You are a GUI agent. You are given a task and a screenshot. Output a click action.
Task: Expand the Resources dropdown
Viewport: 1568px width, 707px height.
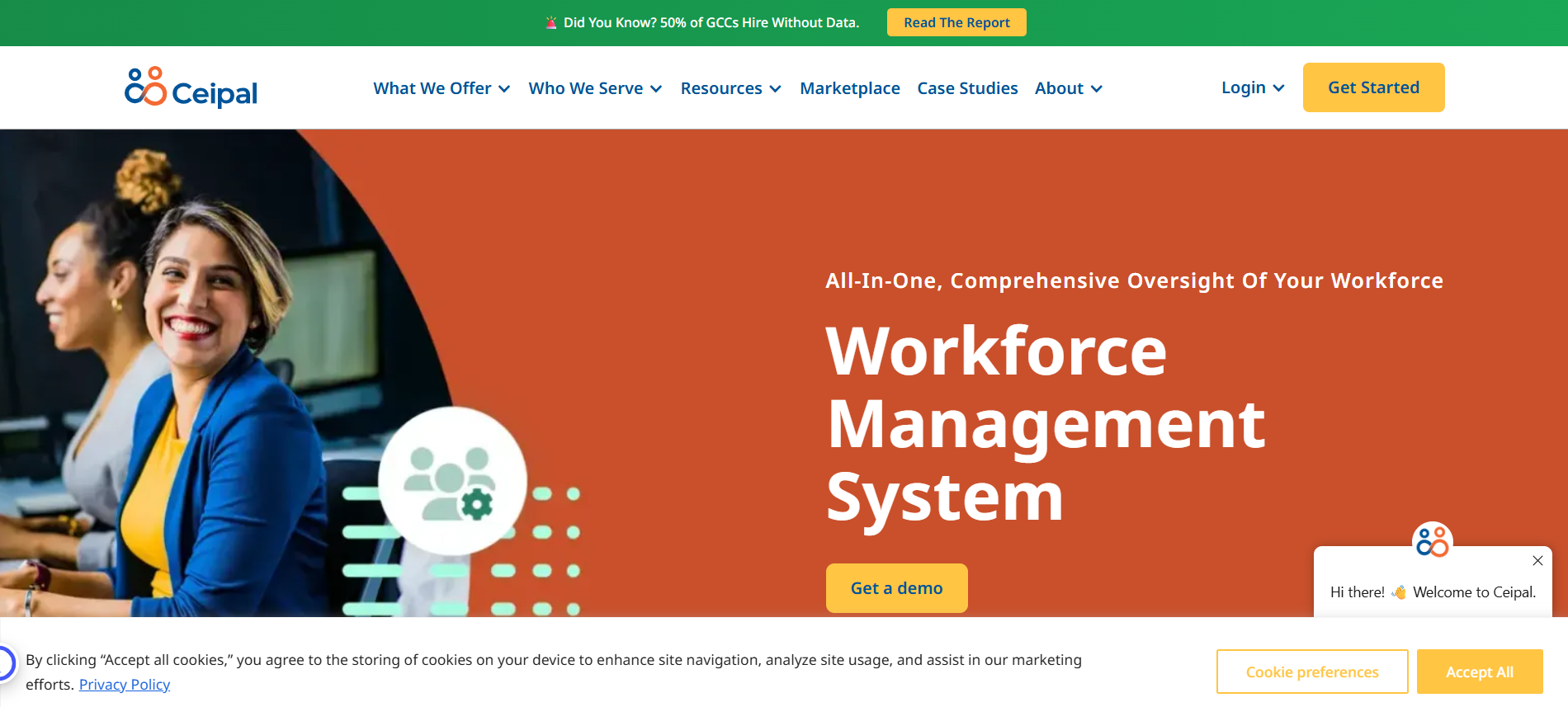click(730, 88)
